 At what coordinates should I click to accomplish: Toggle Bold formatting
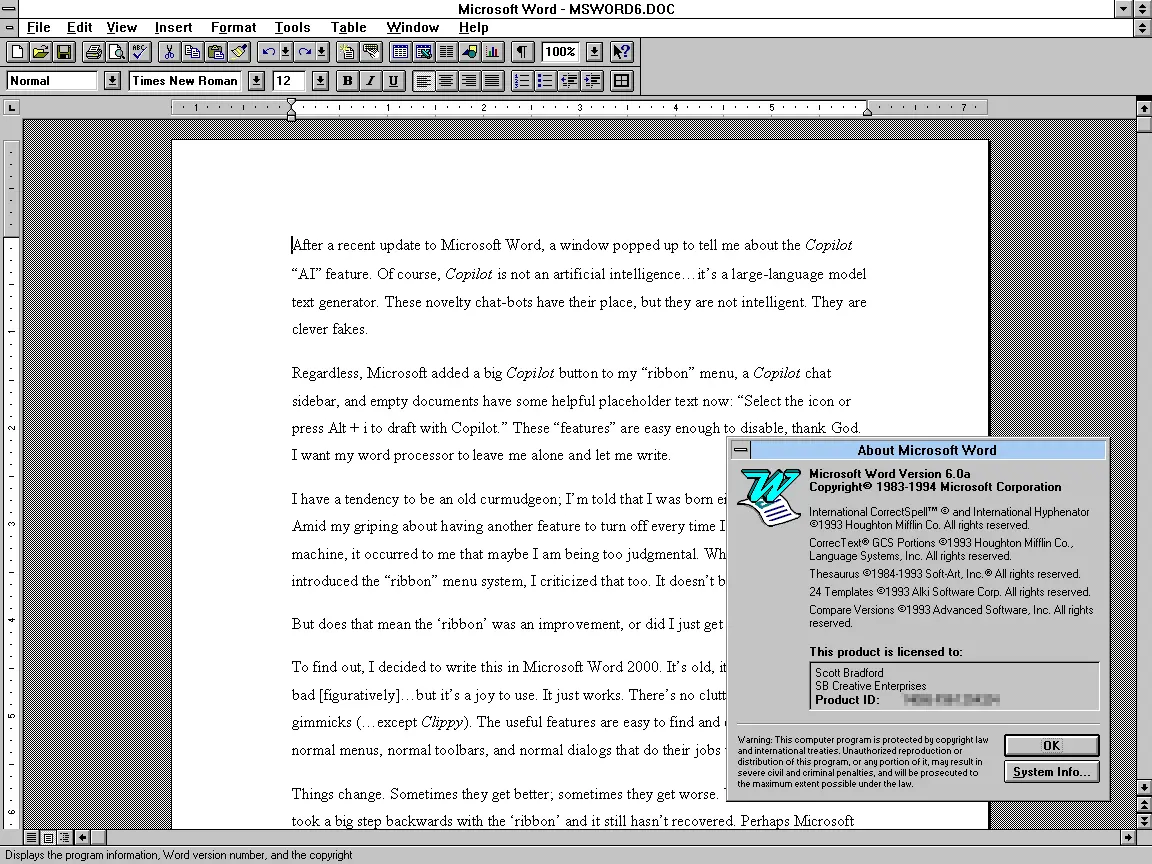[x=347, y=81]
